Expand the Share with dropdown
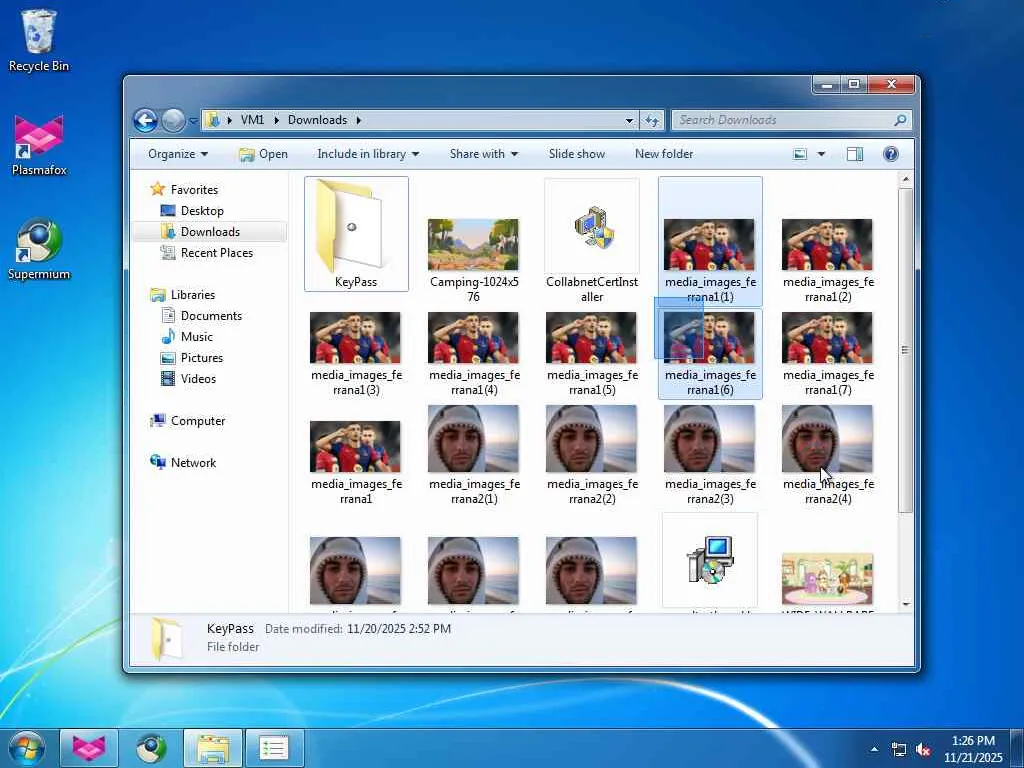The height and width of the screenshot is (768, 1024). tap(483, 154)
